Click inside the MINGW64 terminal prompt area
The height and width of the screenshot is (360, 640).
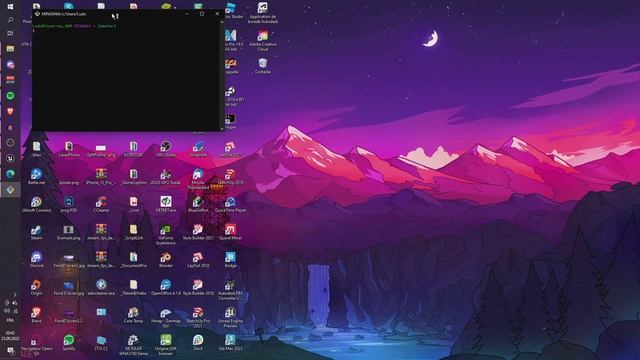coord(126,78)
